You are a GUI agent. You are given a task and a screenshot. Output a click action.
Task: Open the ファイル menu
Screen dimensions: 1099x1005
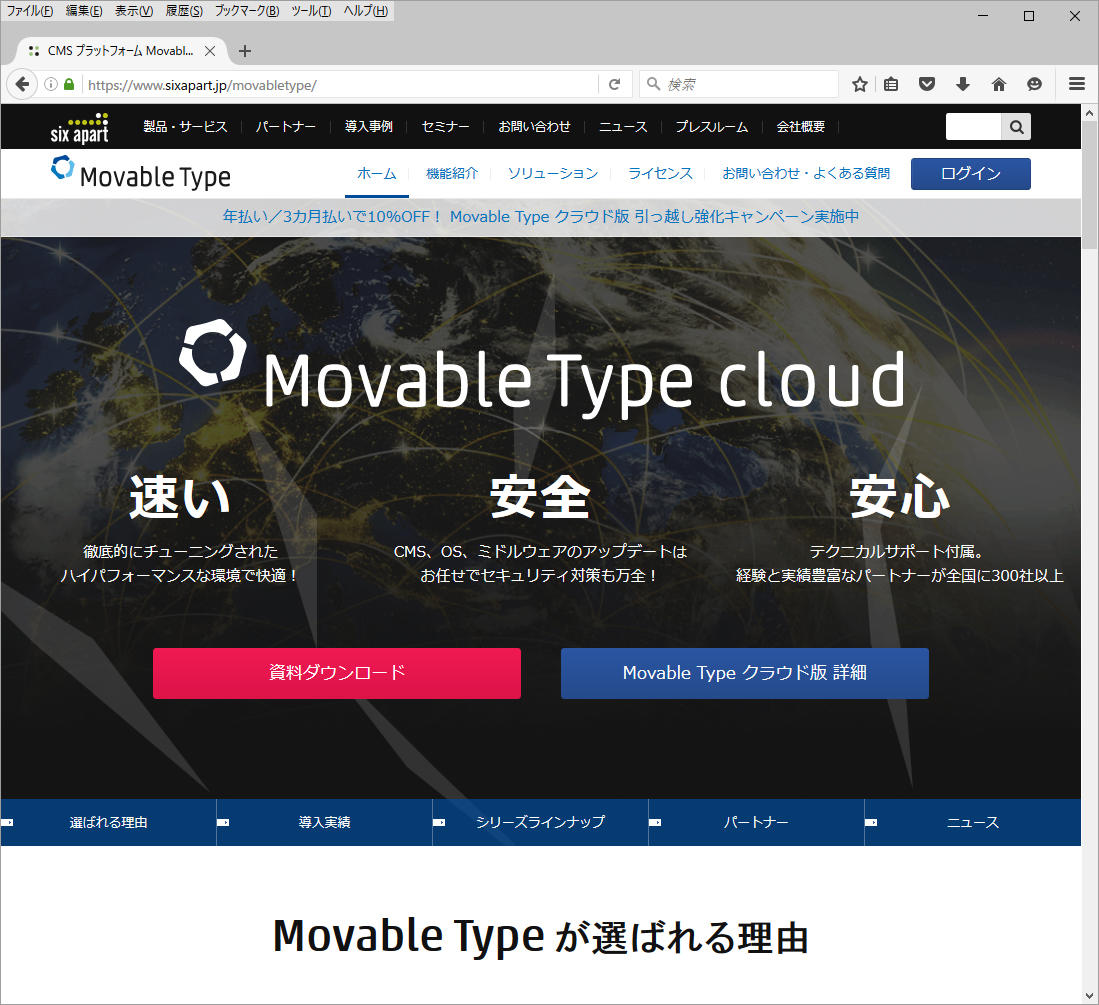point(29,11)
